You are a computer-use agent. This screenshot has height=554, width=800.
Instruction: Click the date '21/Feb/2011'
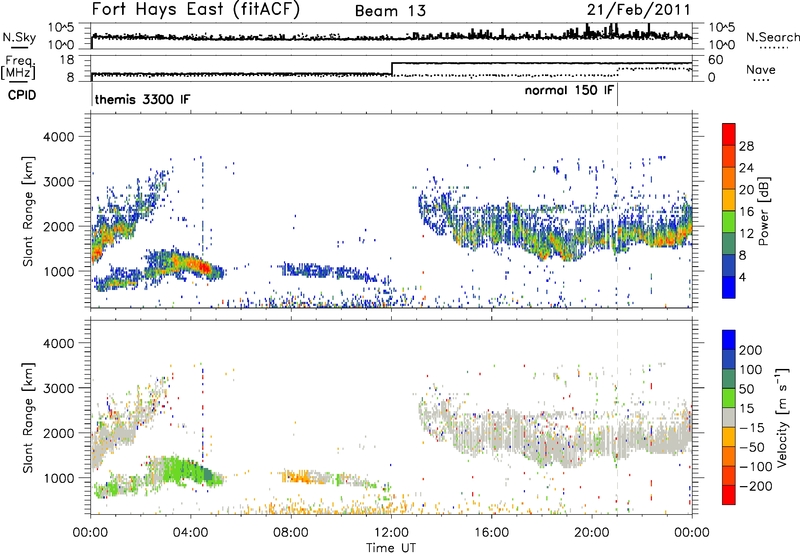638,10
